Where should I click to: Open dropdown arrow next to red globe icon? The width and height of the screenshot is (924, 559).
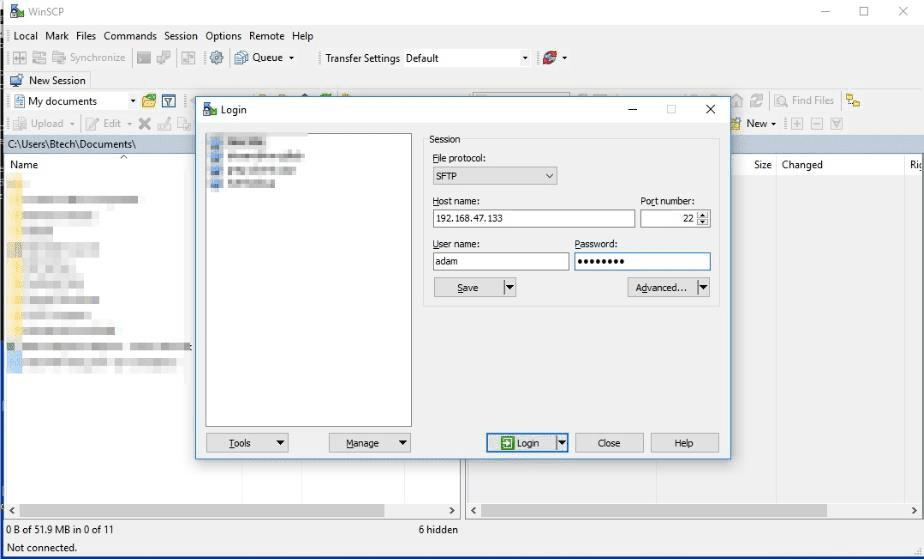(565, 58)
